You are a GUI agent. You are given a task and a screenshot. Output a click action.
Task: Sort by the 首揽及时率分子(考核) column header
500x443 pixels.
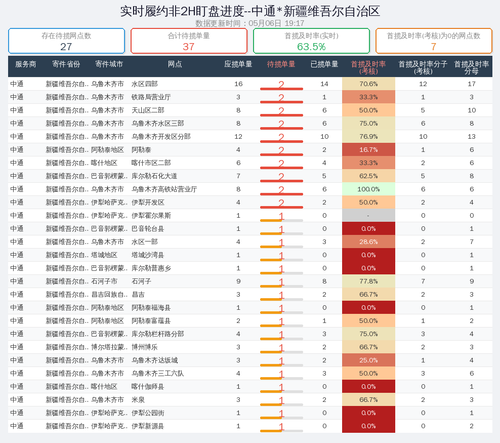(423, 68)
